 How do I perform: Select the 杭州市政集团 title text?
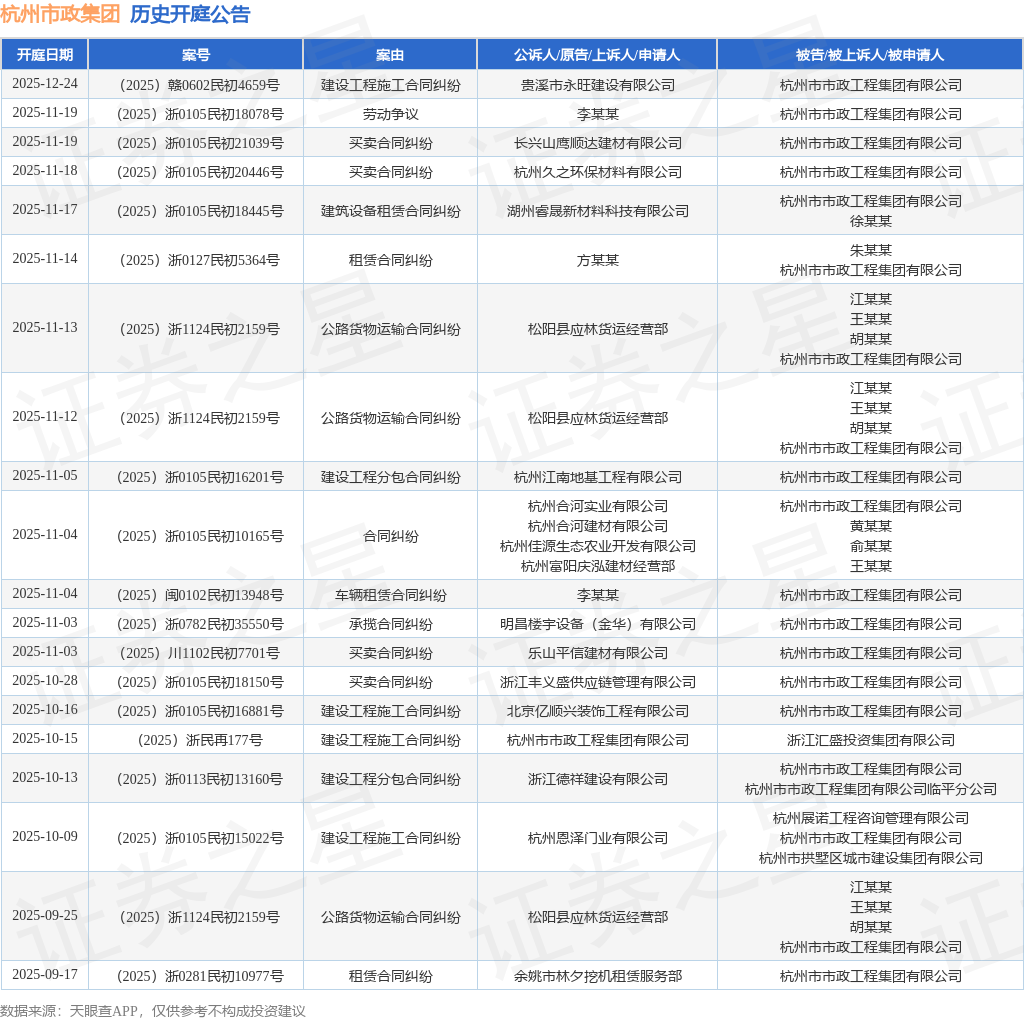(x=60, y=14)
